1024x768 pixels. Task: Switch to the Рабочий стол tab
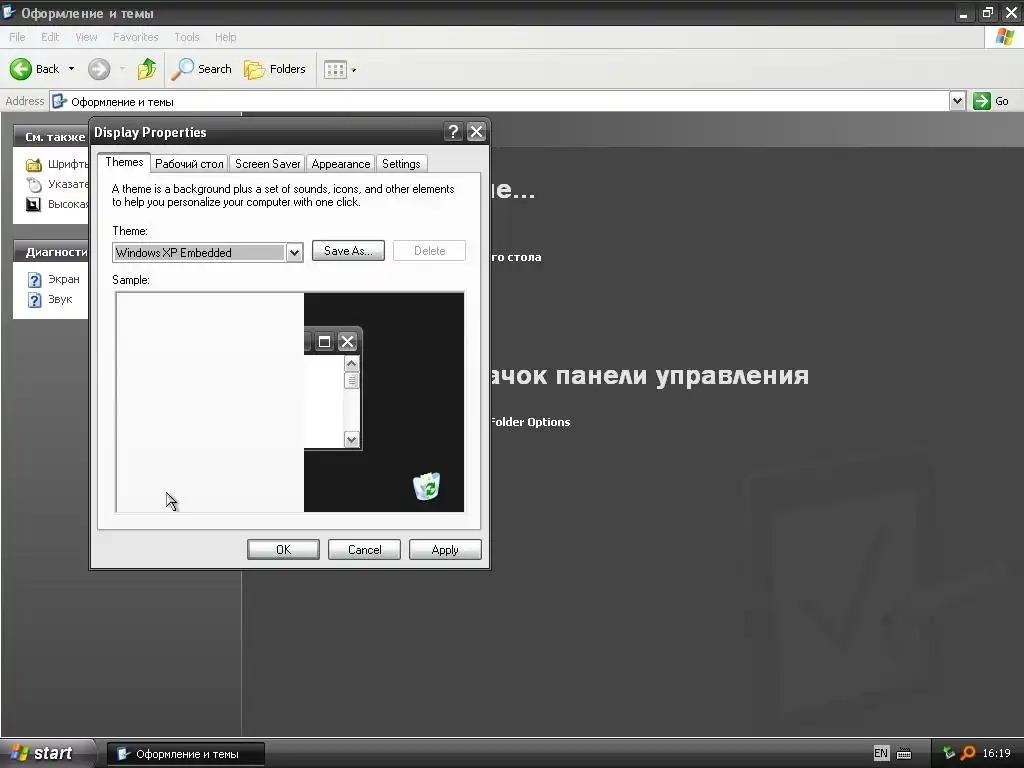click(189, 164)
